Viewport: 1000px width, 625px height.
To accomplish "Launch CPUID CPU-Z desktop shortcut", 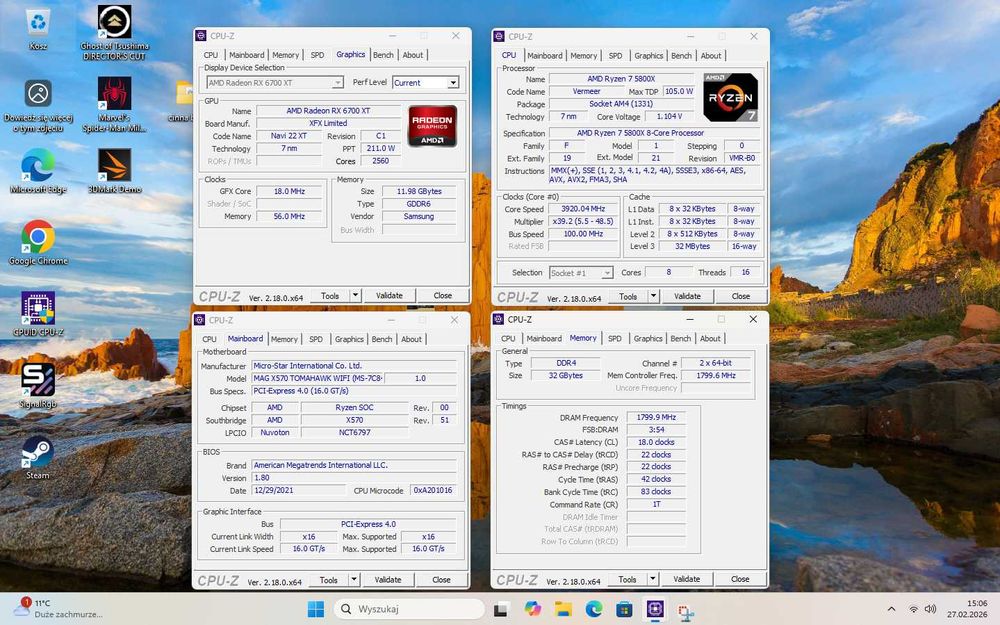I will 38,314.
